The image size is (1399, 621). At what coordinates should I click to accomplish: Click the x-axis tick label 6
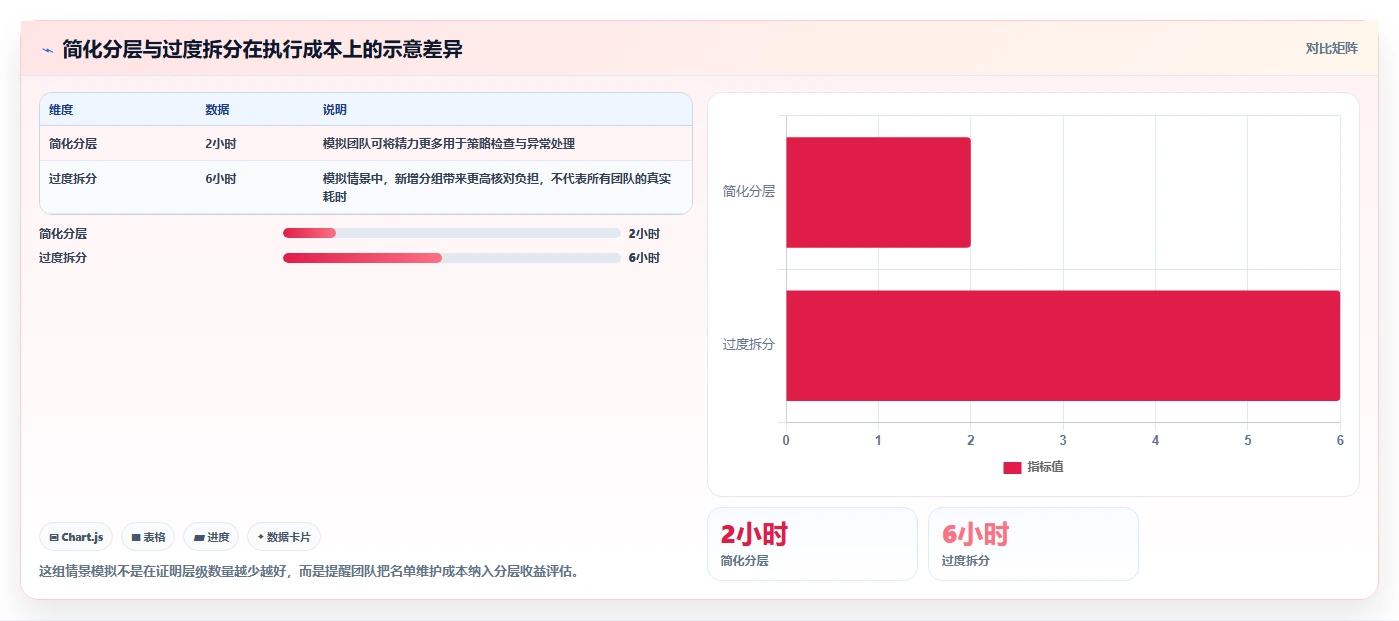point(1340,440)
